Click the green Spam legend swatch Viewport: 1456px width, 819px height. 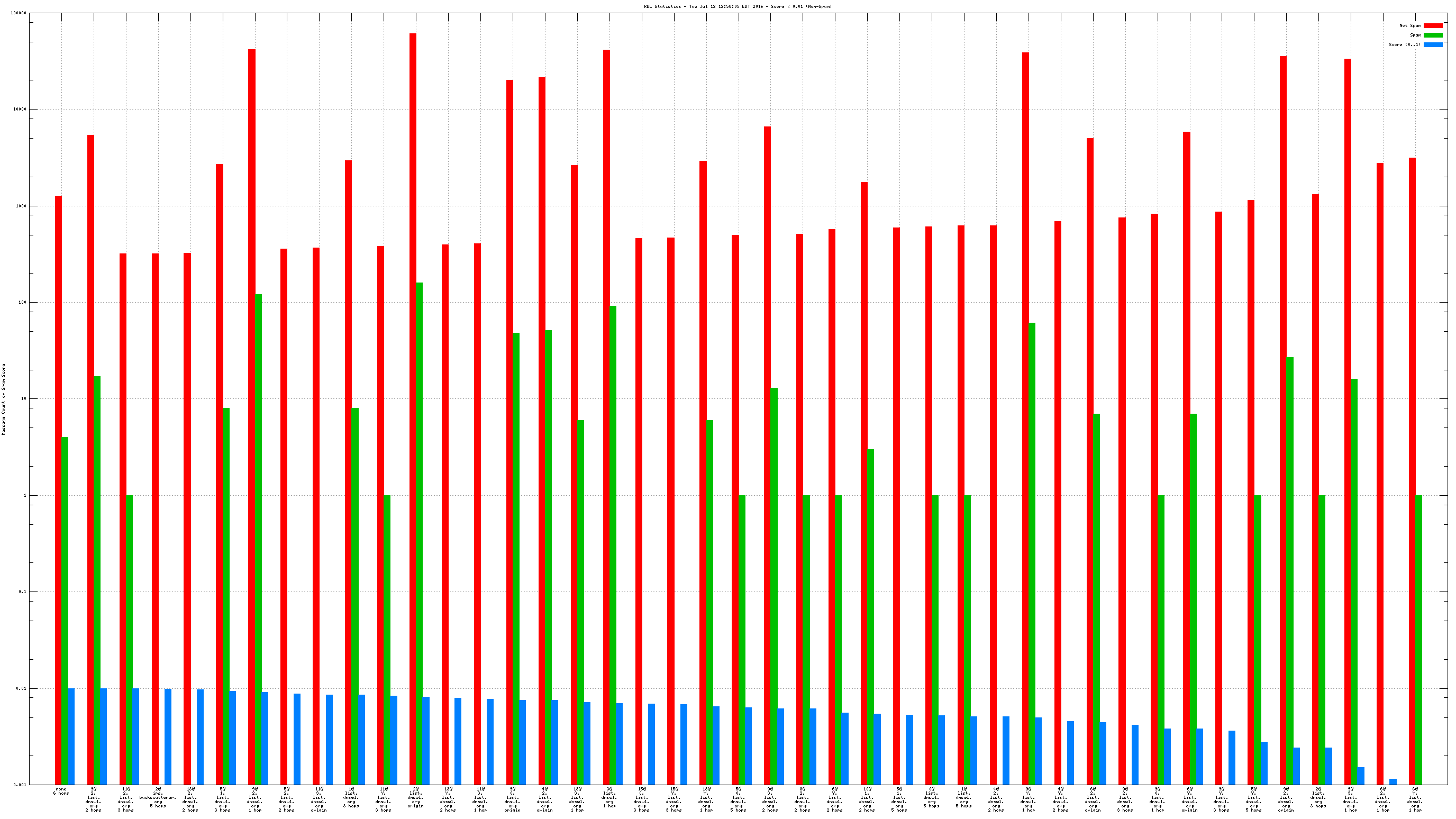(x=1433, y=35)
